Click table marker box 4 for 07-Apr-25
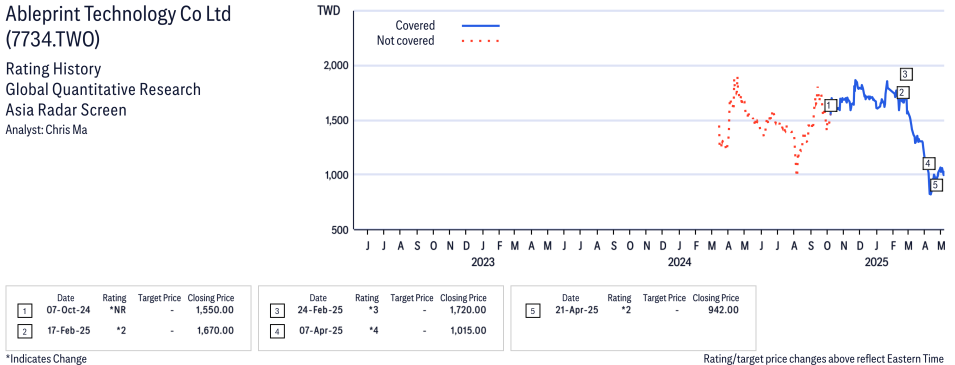Screen dimensions: 955x365 pos(277,330)
